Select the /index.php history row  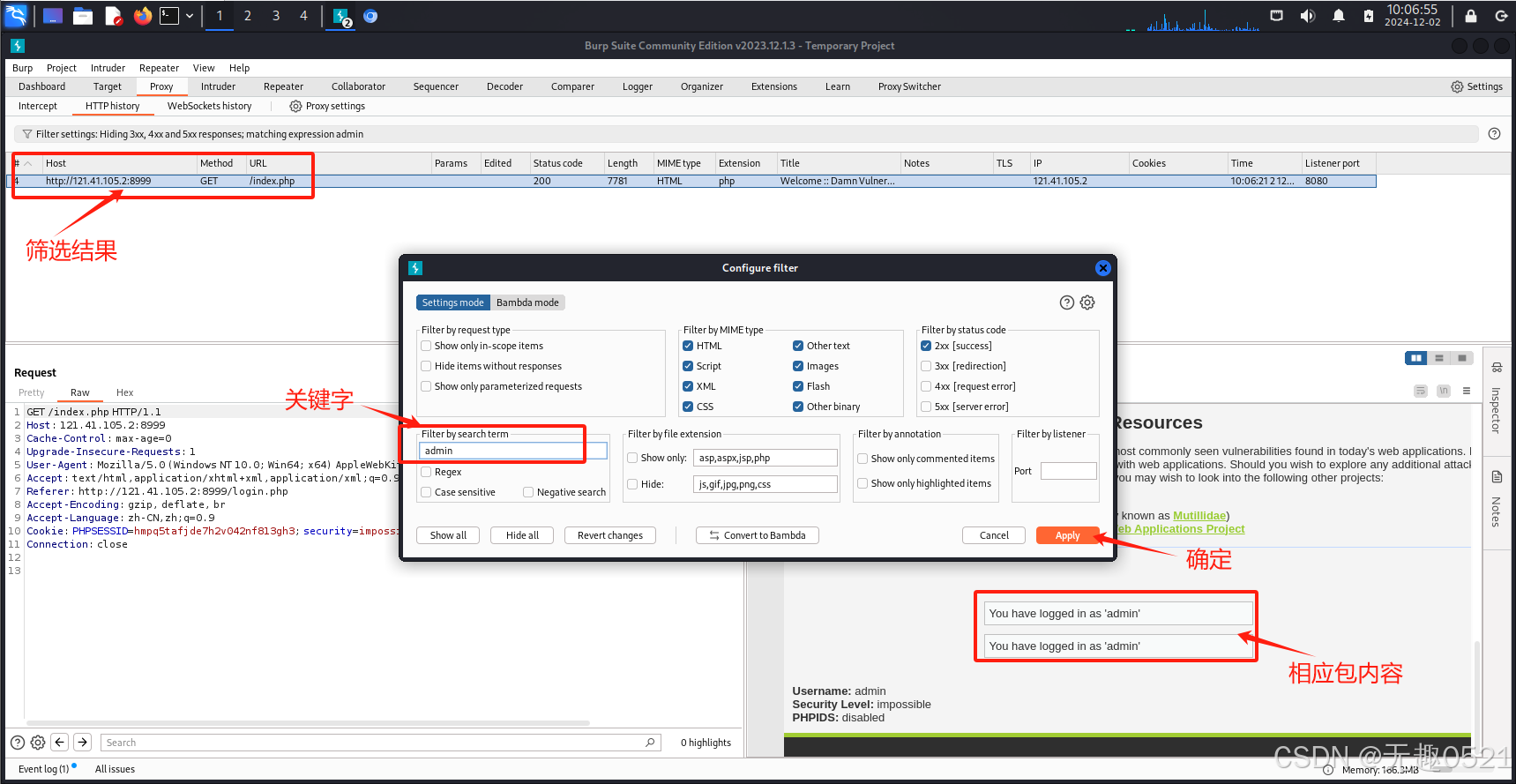pyautogui.click(x=692, y=181)
